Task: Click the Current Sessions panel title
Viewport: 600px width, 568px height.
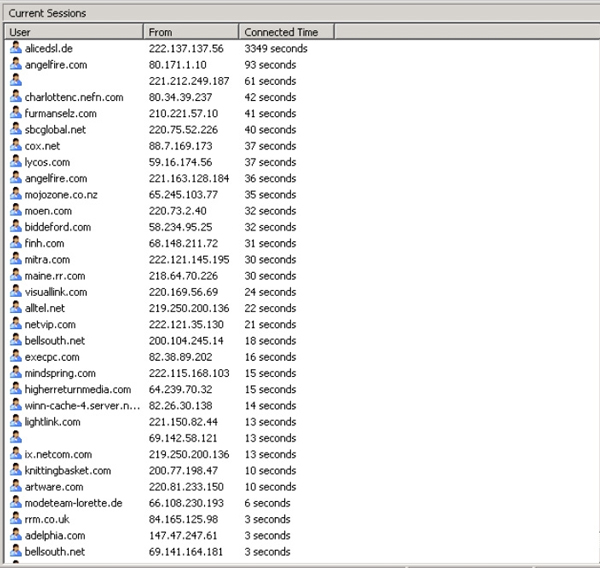Action: pyautogui.click(x=47, y=13)
